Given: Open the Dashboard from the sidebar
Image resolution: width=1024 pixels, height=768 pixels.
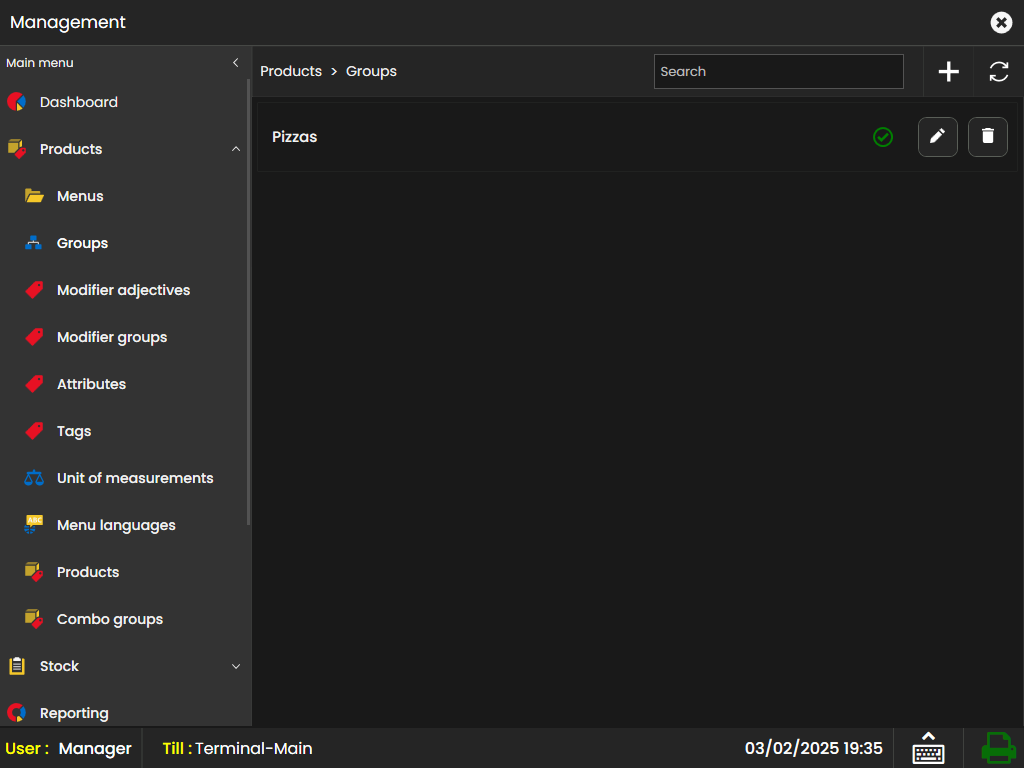Looking at the screenshot, I should coord(78,102).
